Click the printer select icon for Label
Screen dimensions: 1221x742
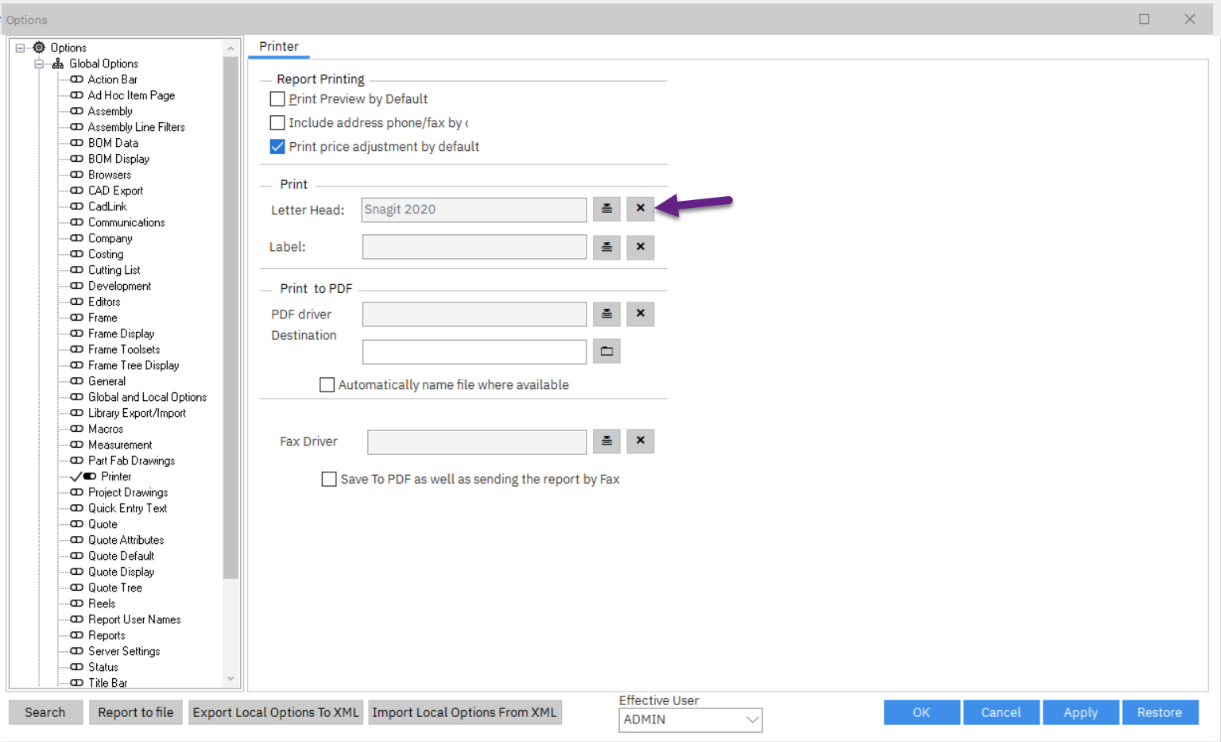pyautogui.click(x=606, y=247)
